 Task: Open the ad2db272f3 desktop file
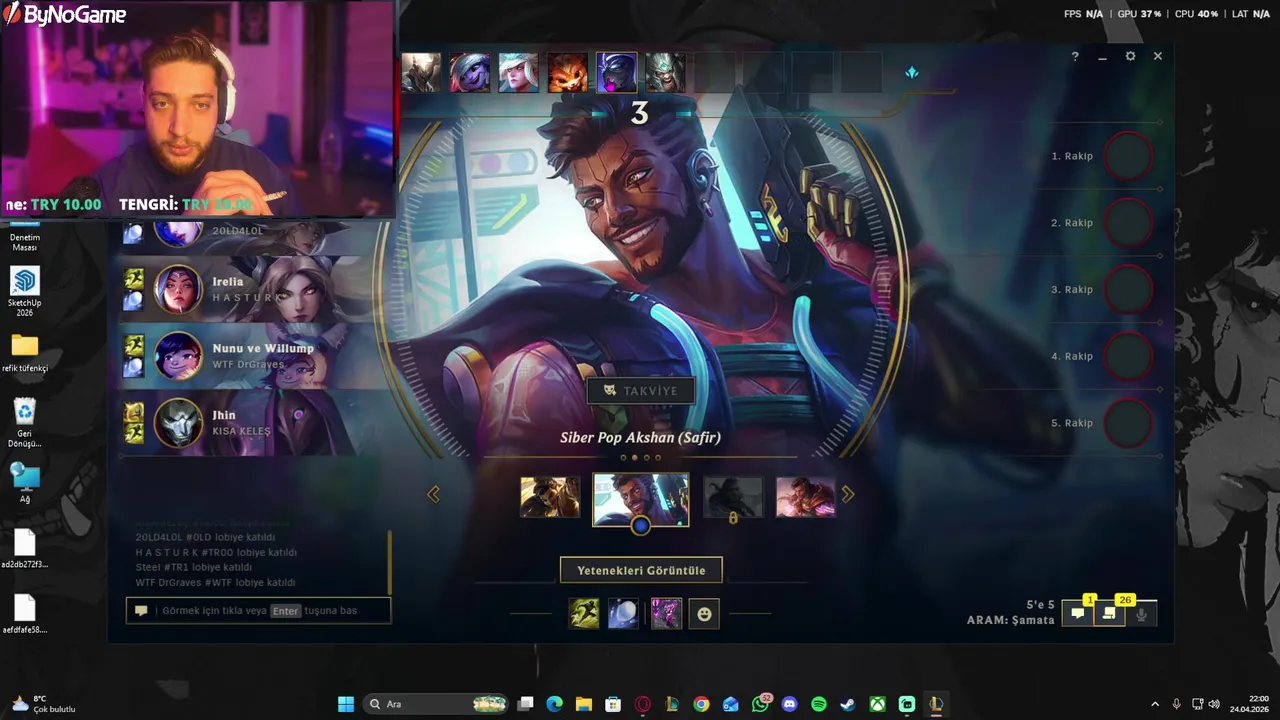tap(25, 549)
